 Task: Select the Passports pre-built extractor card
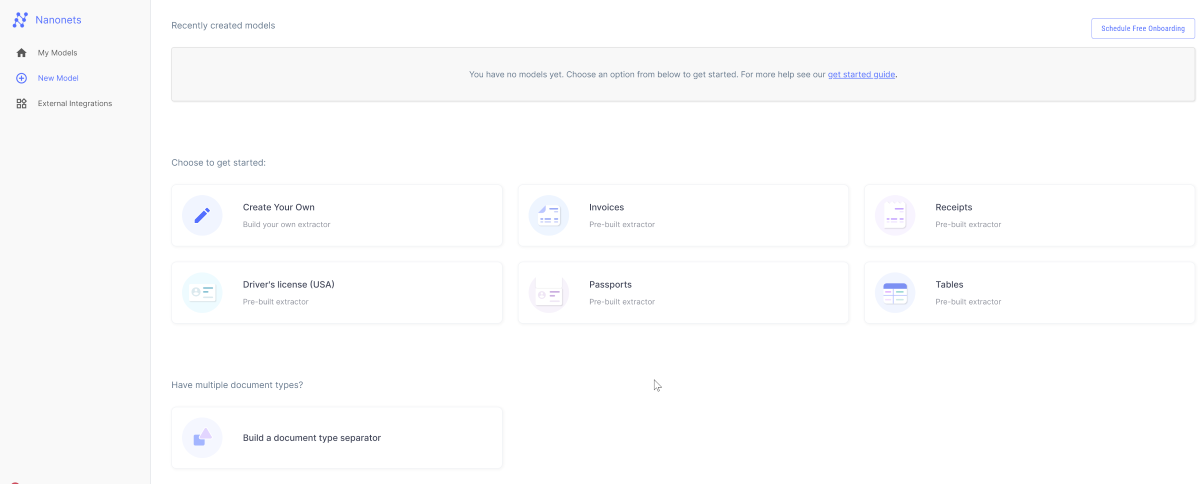click(x=683, y=292)
